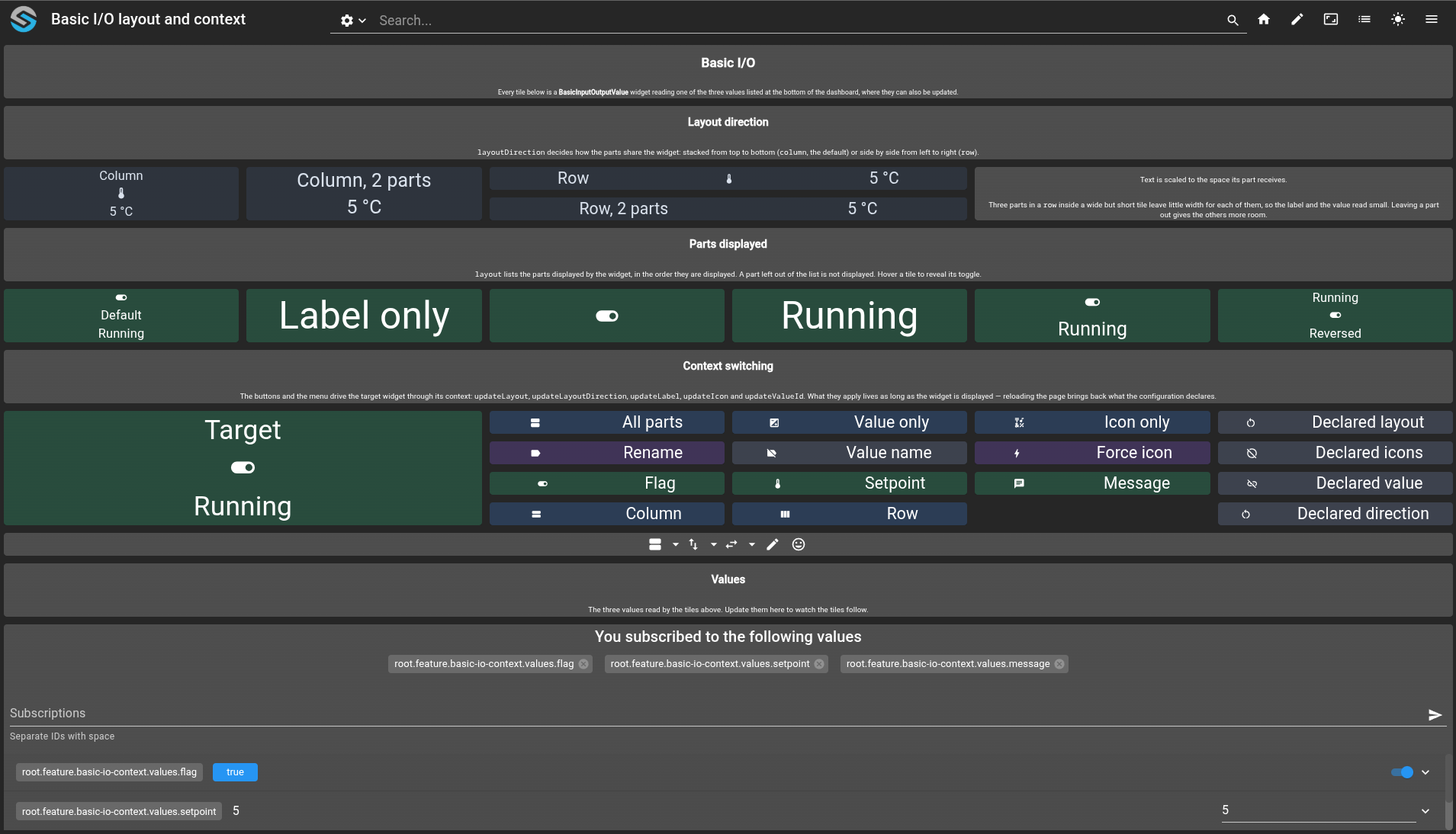1456x834 pixels.
Task: Click the smiley face icon in toolbar
Action: pos(799,544)
